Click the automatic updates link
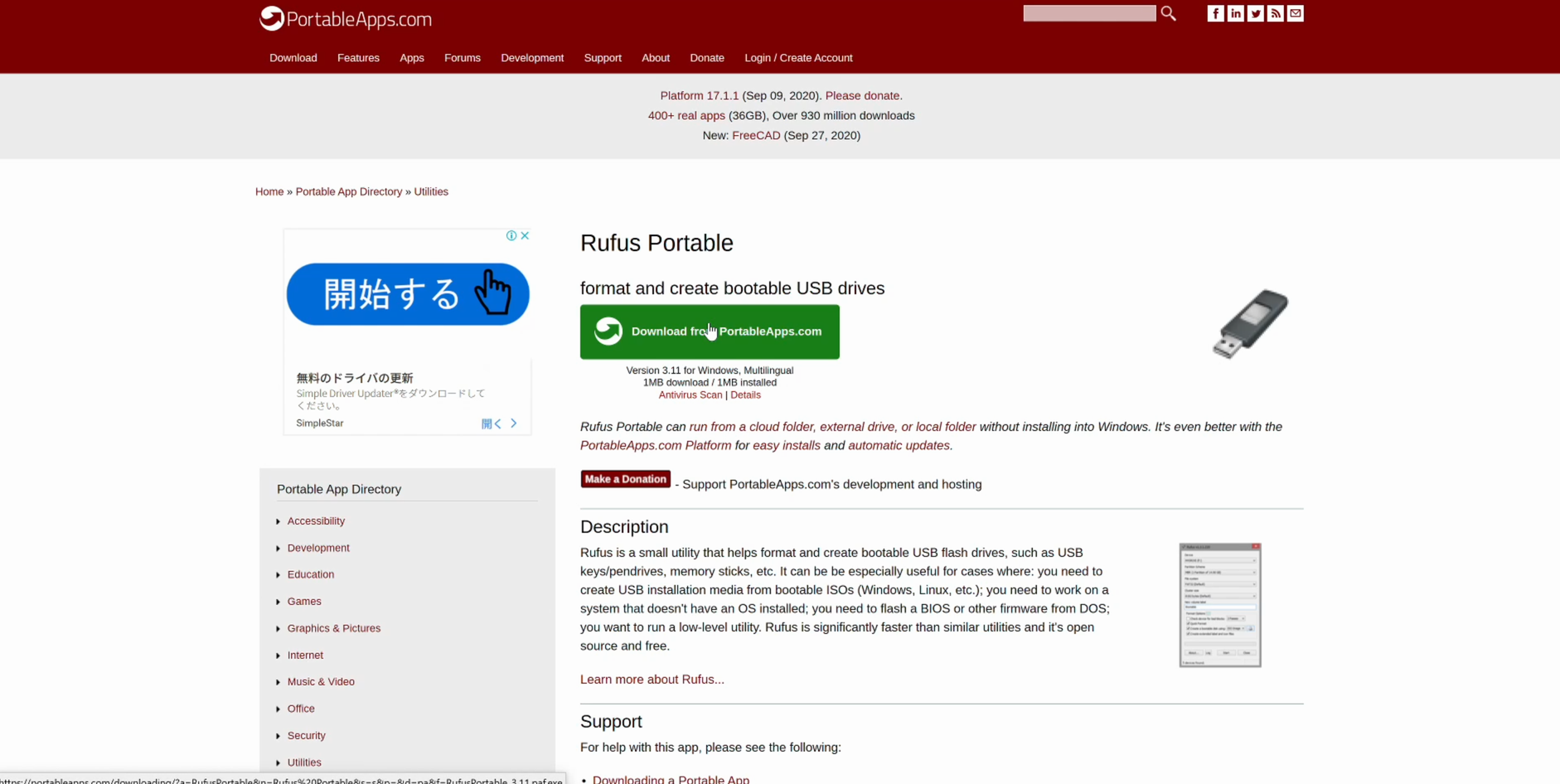The image size is (1560, 784). tap(900, 446)
